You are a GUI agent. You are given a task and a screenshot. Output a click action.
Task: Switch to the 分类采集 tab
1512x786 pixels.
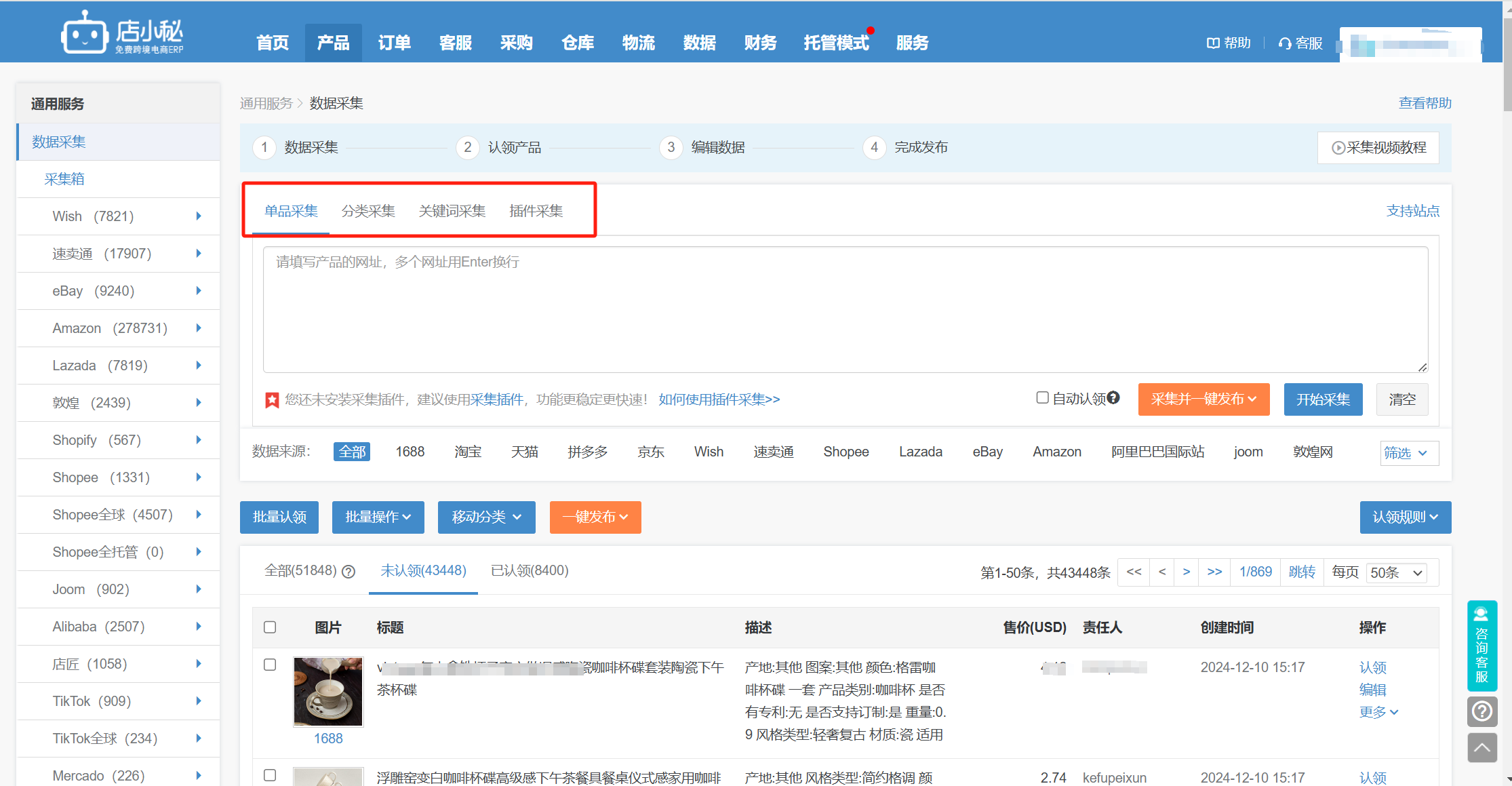(368, 211)
